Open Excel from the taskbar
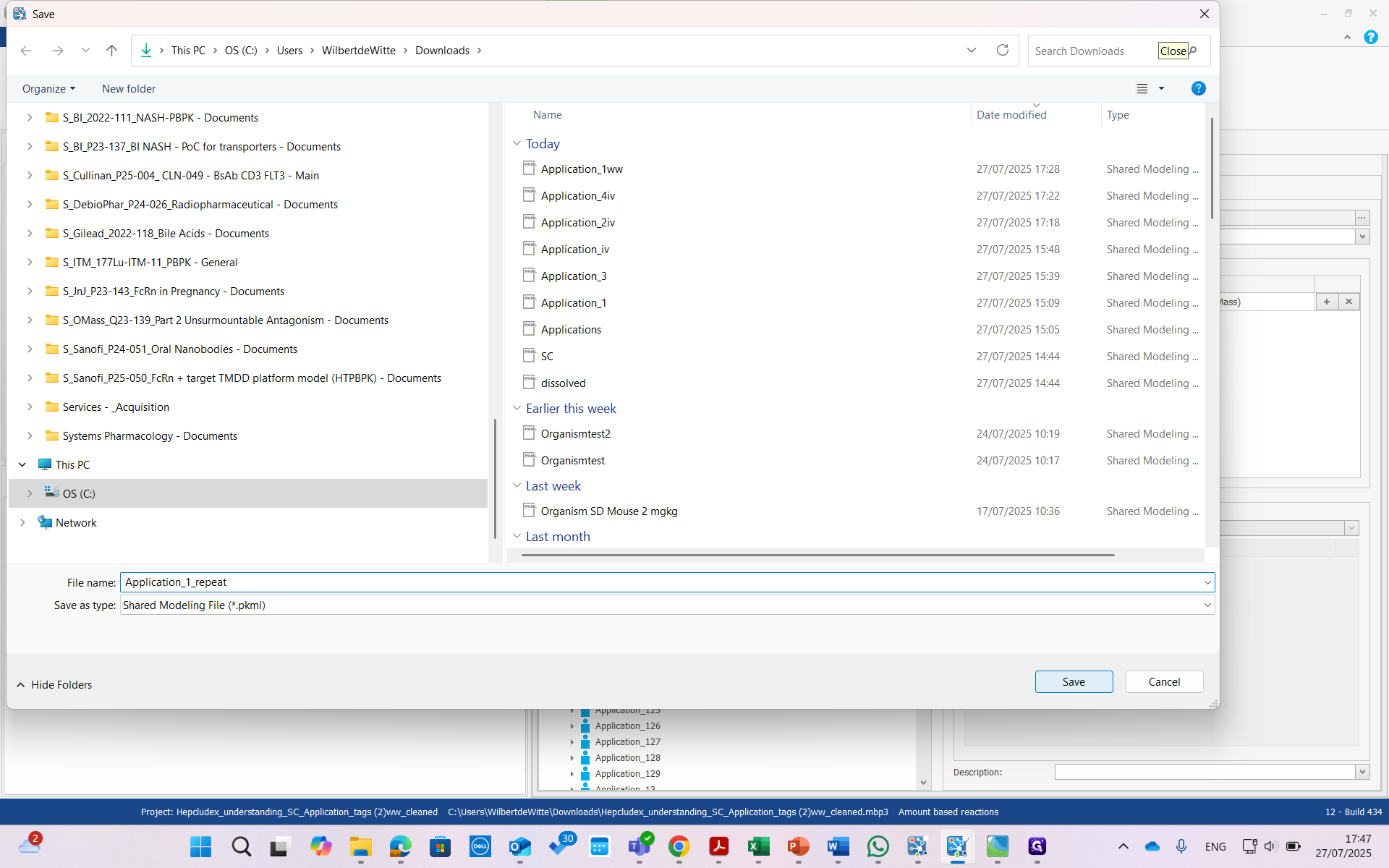 [x=758, y=846]
